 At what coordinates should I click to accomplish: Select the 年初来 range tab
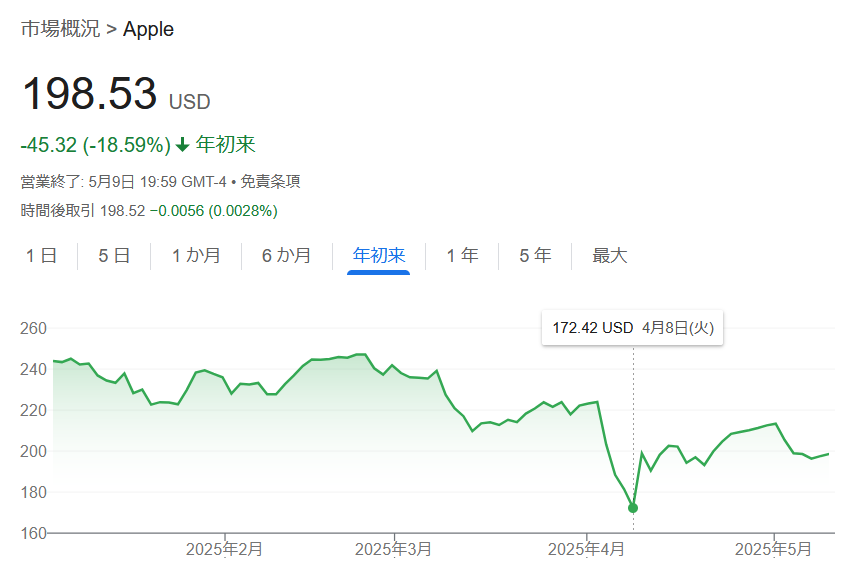point(379,255)
